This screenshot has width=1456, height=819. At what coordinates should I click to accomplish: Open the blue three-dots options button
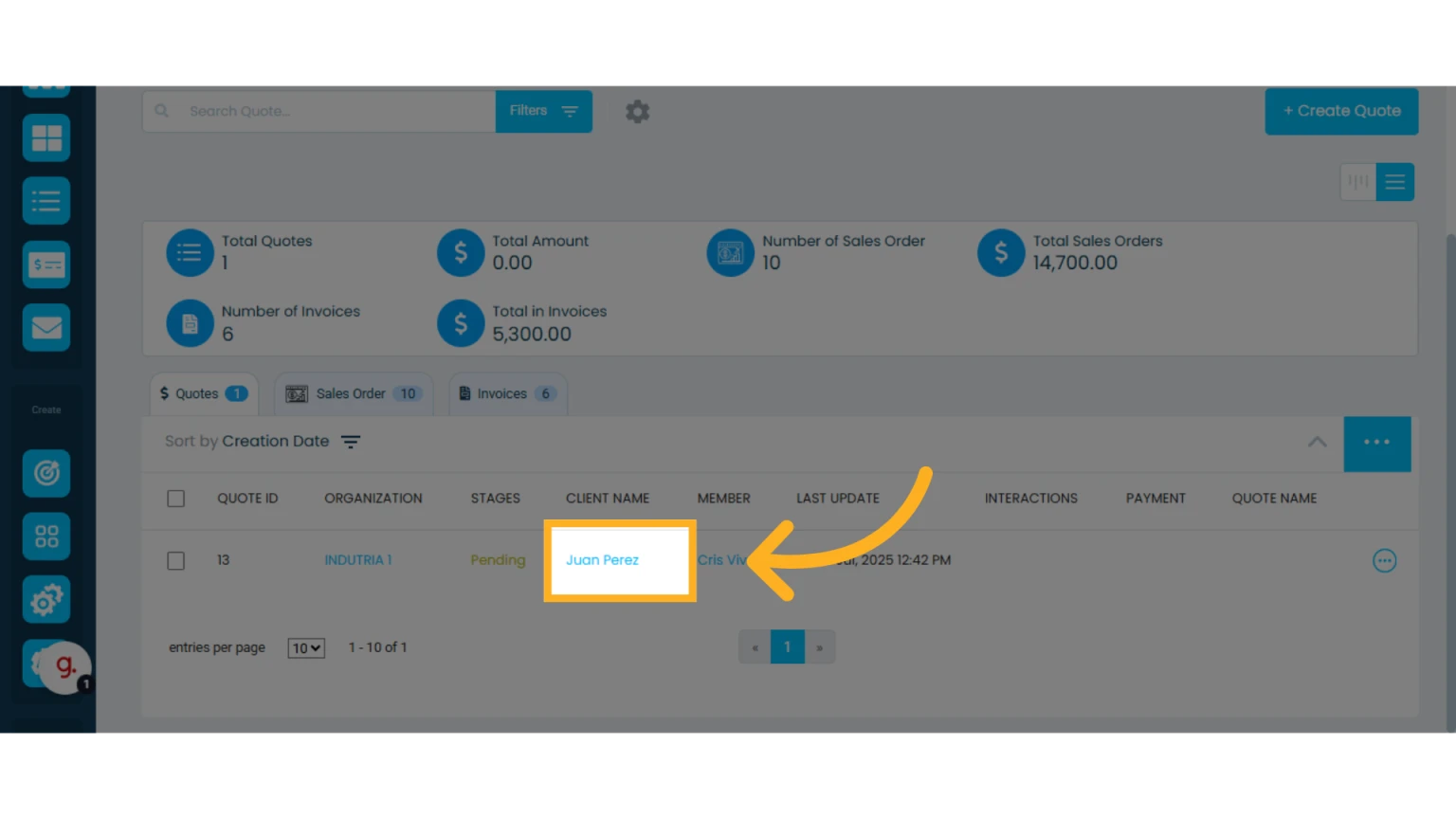click(x=1377, y=443)
